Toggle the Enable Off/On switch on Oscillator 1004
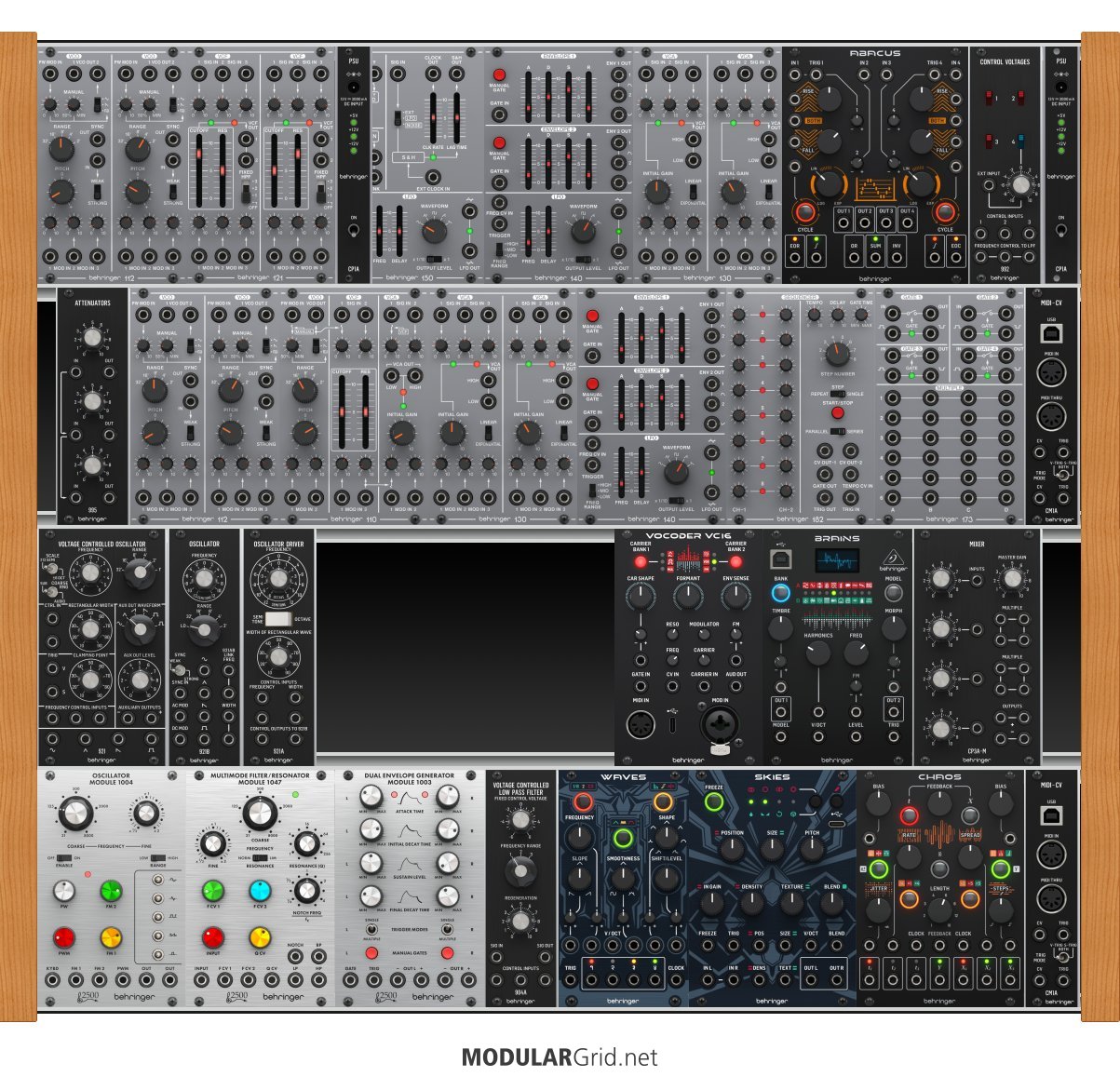This screenshot has height=1077, width=1120. (x=64, y=858)
